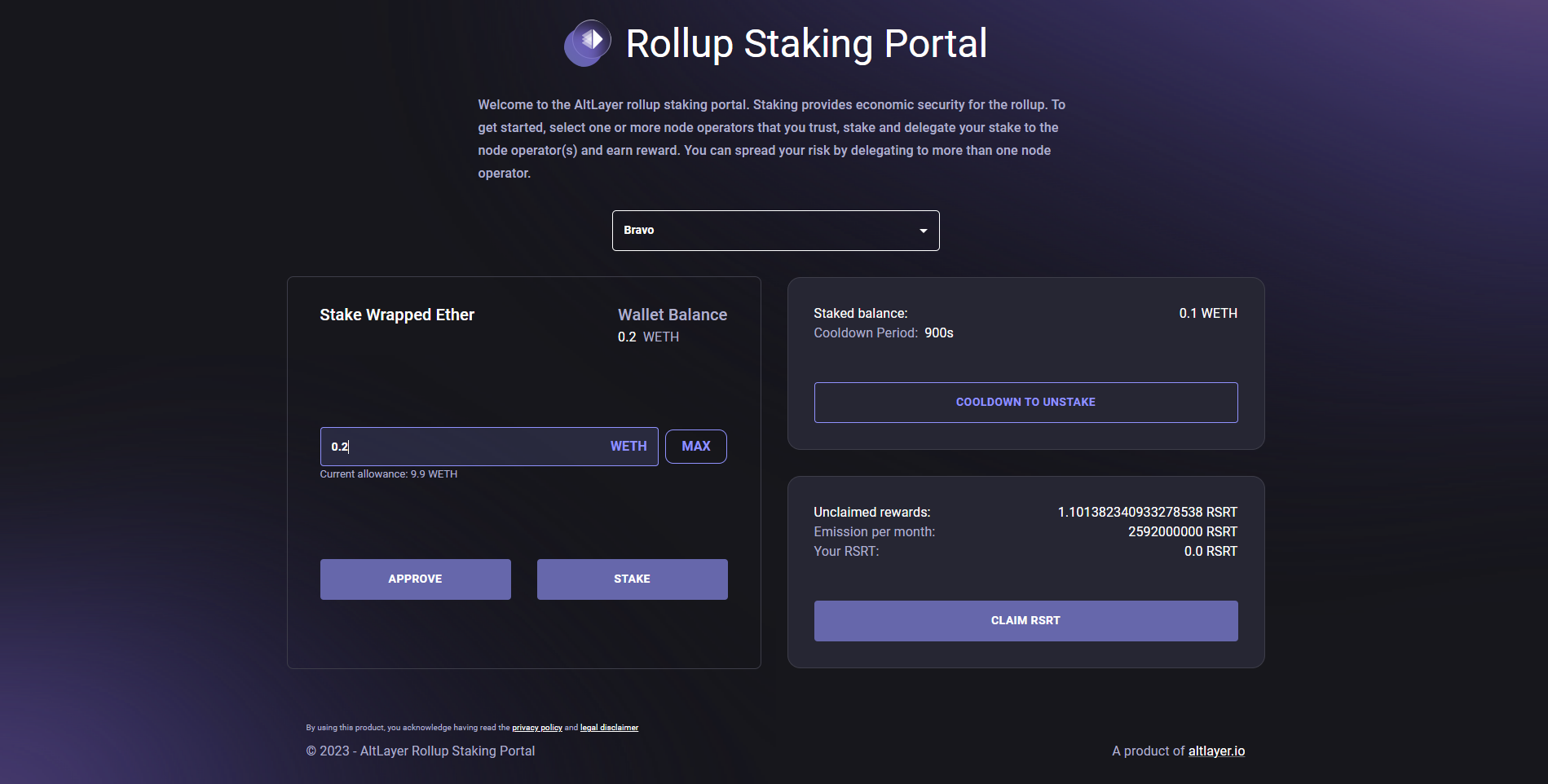Click the Staked balance 0.1 WETH value
Viewport: 1548px width, 784px height.
pyautogui.click(x=1208, y=314)
